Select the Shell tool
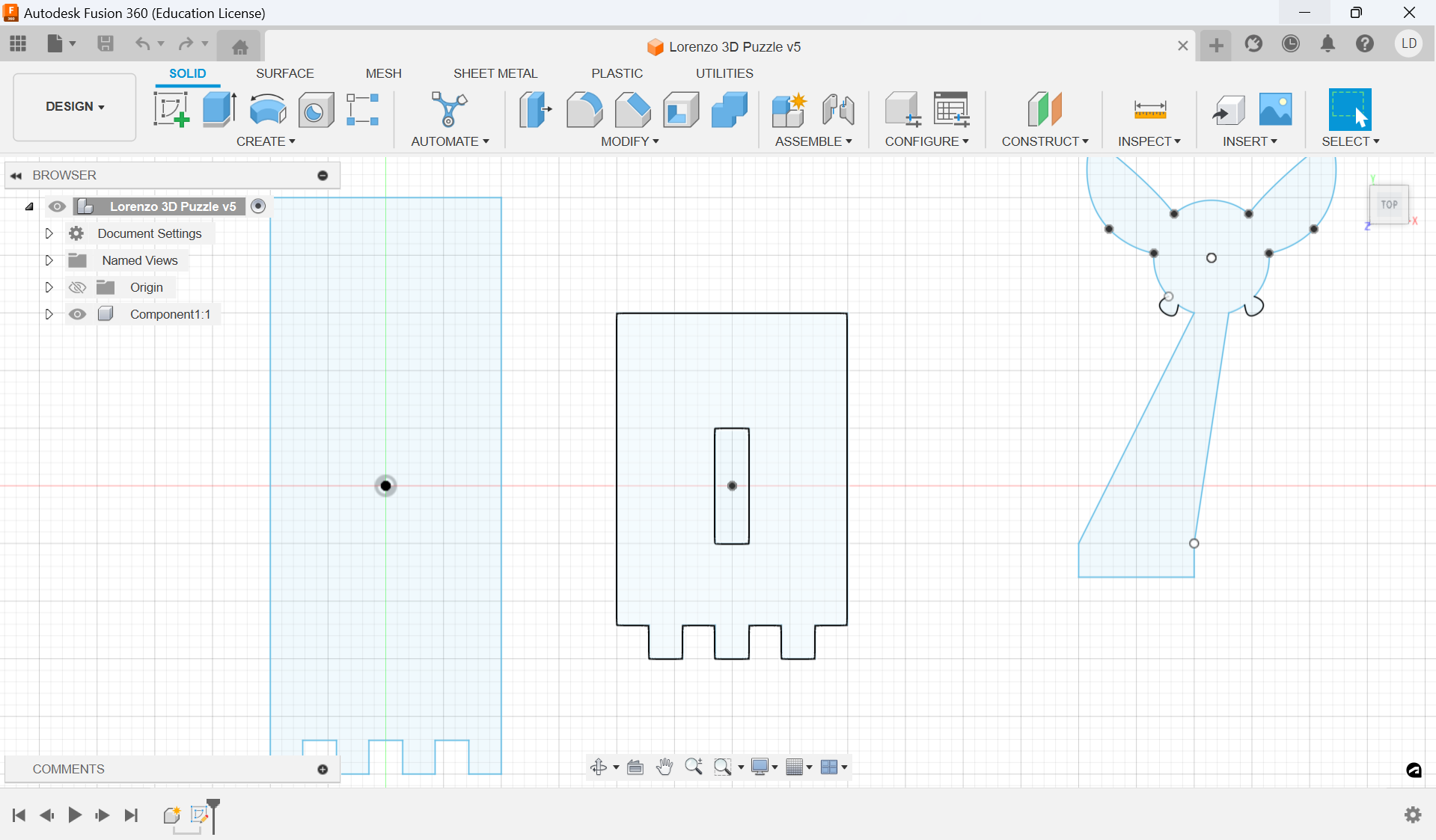 point(681,110)
